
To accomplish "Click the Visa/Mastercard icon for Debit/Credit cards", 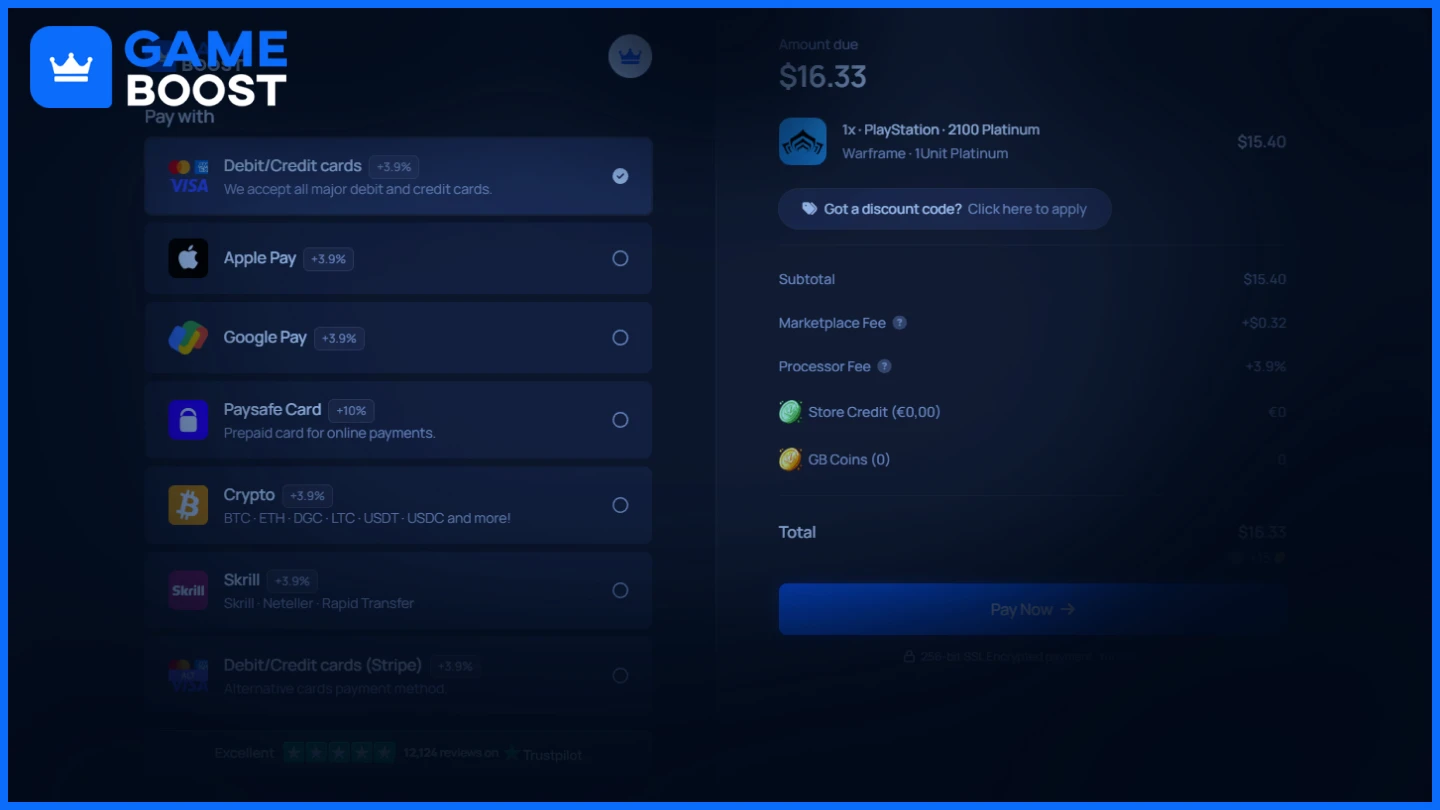I will click(x=188, y=176).
